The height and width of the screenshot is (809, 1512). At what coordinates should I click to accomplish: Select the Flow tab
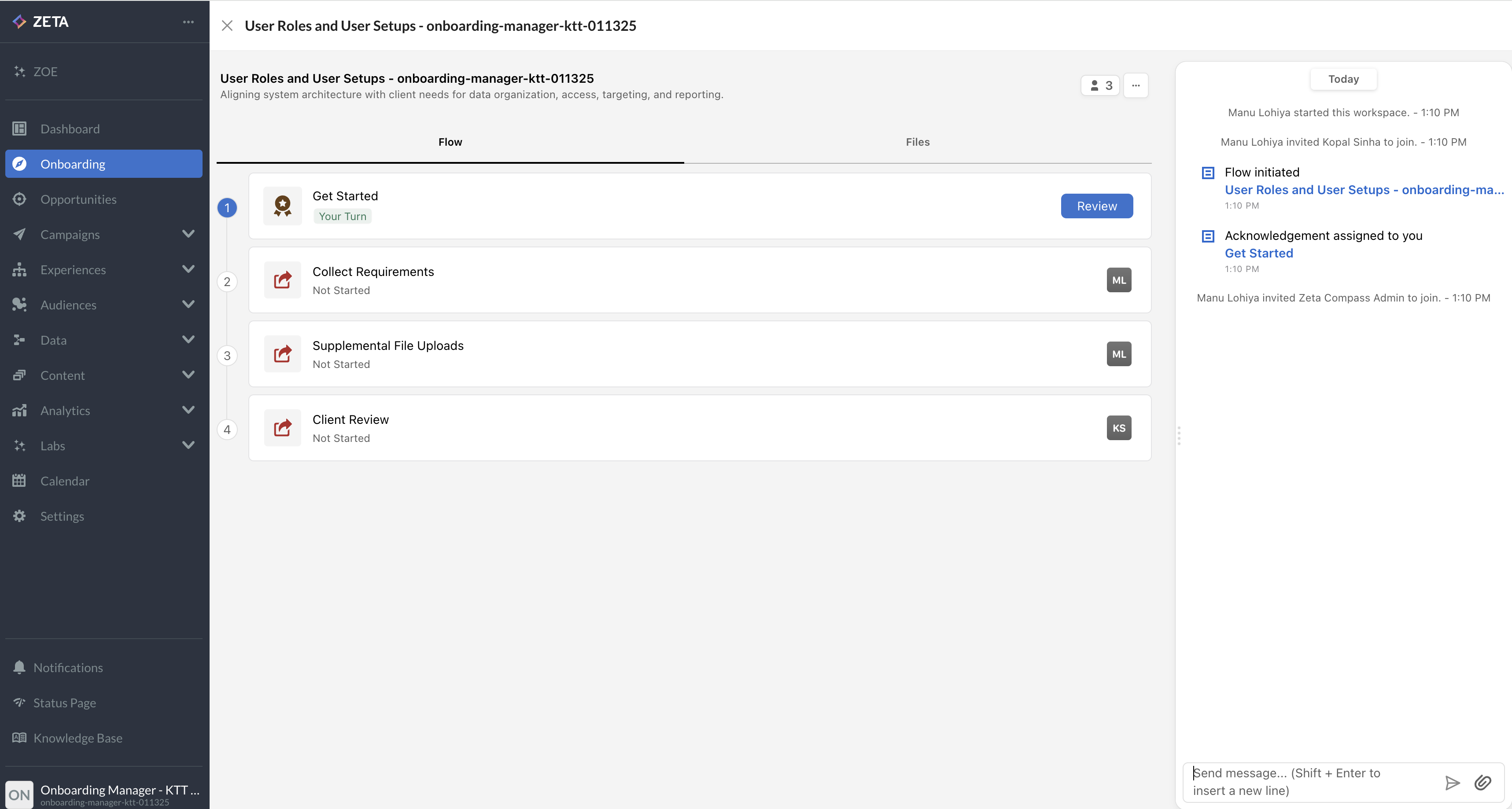pos(450,142)
